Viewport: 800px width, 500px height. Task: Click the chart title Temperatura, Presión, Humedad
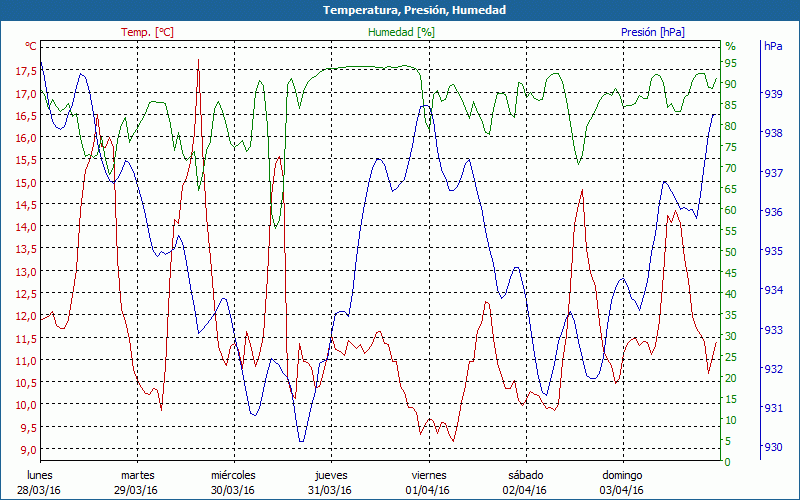[x=400, y=10]
